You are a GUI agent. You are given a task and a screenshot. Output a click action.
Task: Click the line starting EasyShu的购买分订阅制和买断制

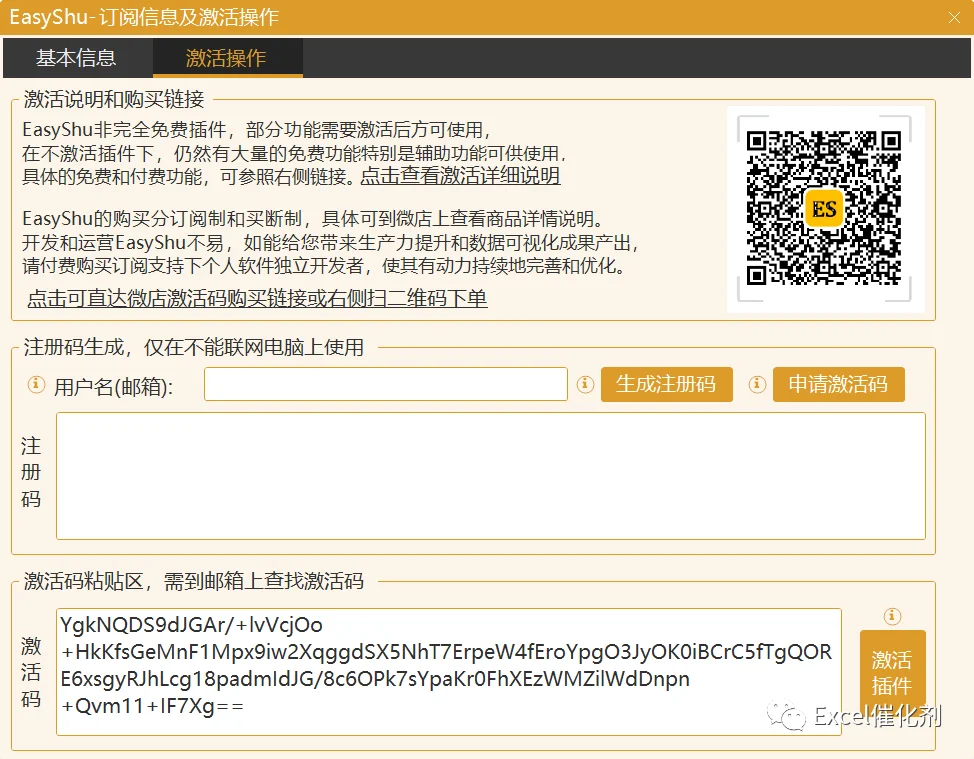[x=313, y=219]
